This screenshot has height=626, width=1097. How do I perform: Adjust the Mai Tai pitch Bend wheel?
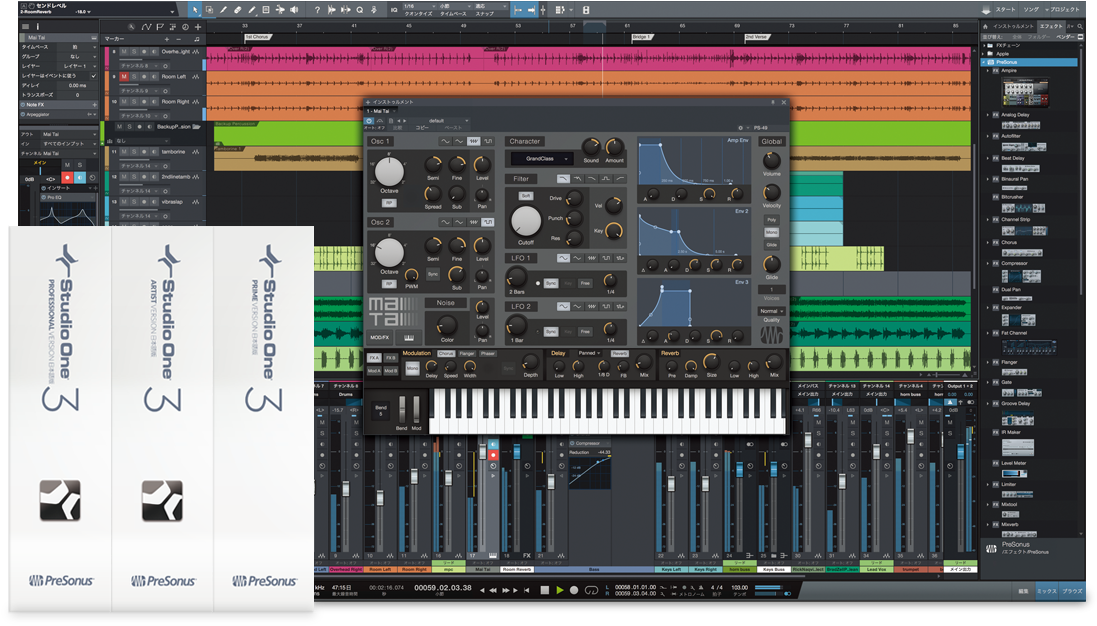[402, 409]
